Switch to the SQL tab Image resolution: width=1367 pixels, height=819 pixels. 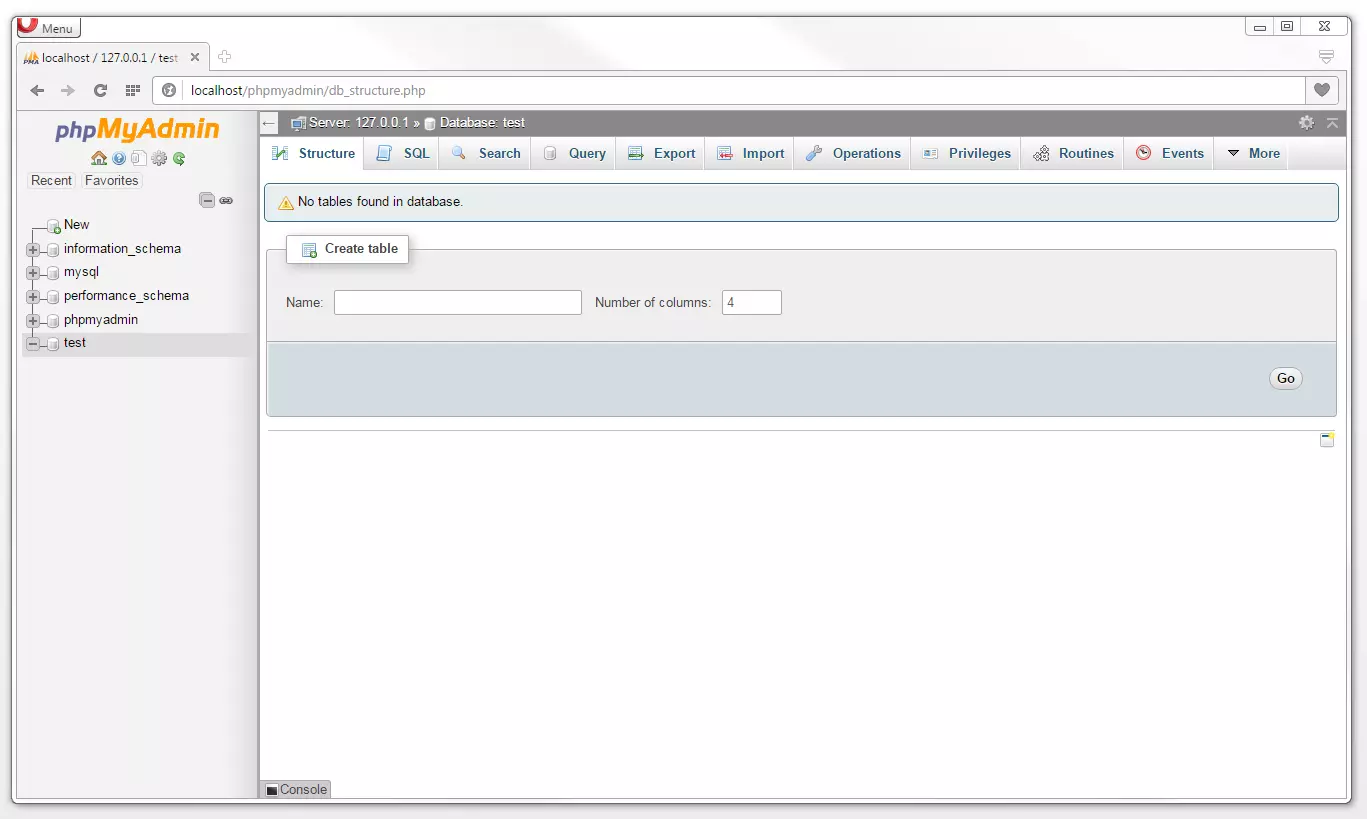404,154
